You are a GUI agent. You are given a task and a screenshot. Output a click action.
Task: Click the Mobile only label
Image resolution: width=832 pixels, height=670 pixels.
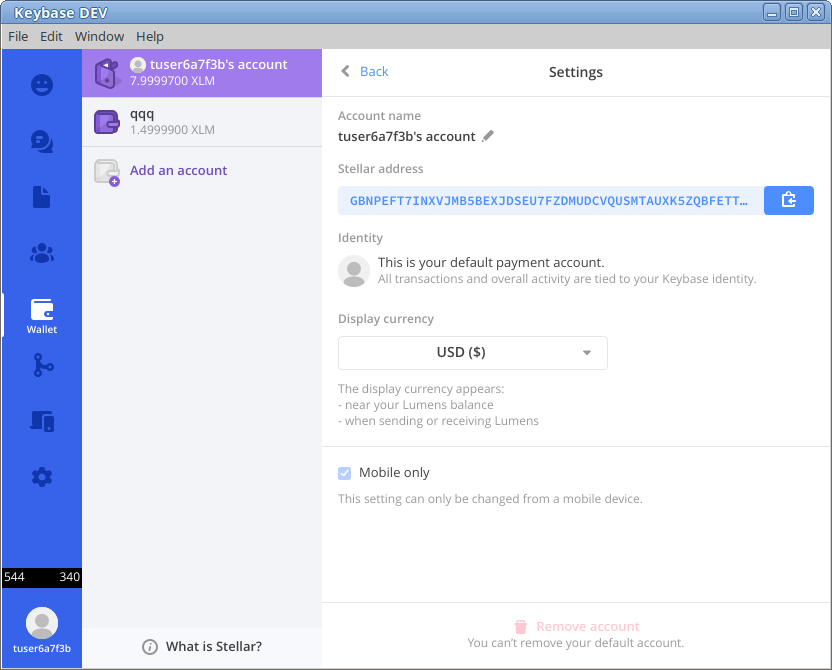394,473
